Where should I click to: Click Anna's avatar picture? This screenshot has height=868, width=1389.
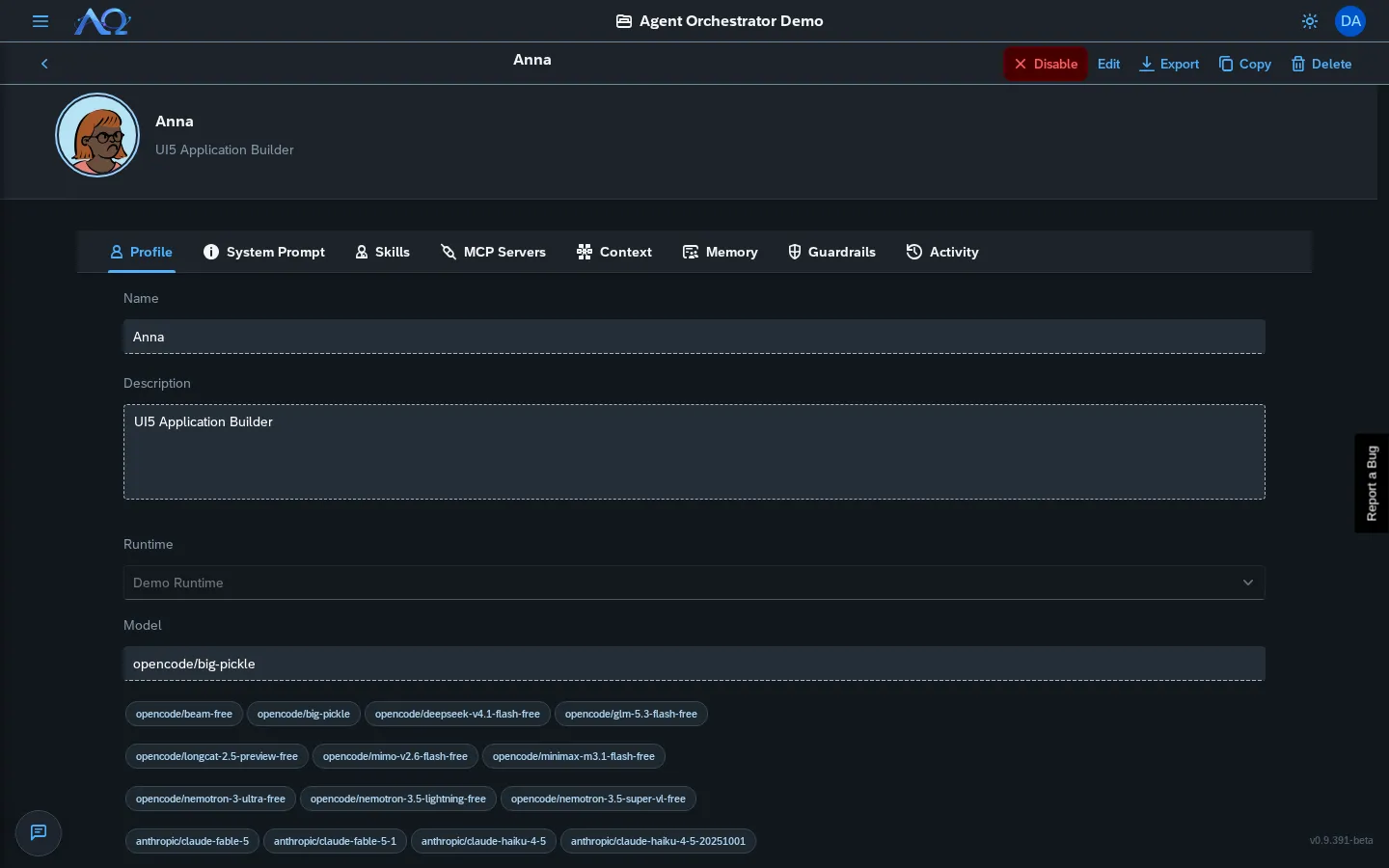pyautogui.click(x=97, y=135)
